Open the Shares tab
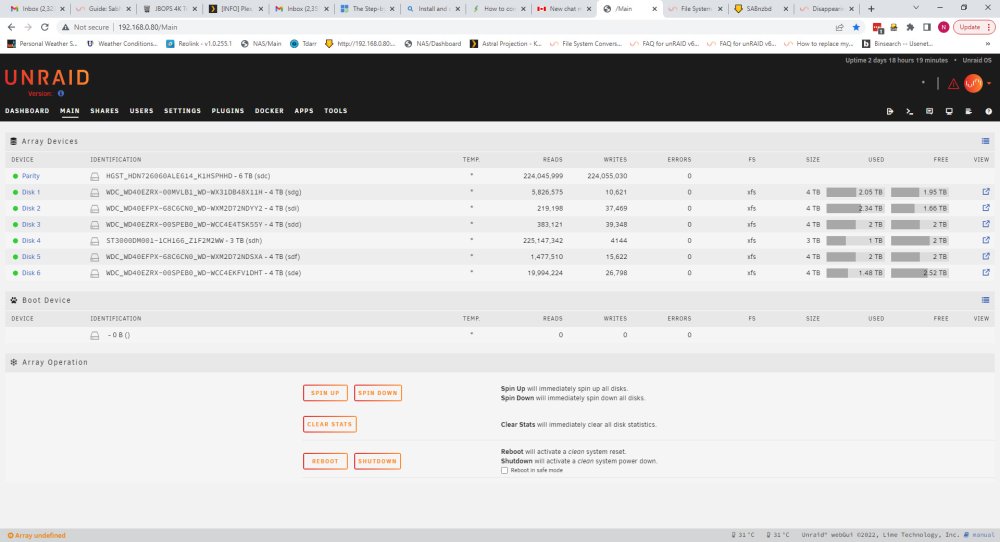1000x542 pixels. (x=105, y=111)
